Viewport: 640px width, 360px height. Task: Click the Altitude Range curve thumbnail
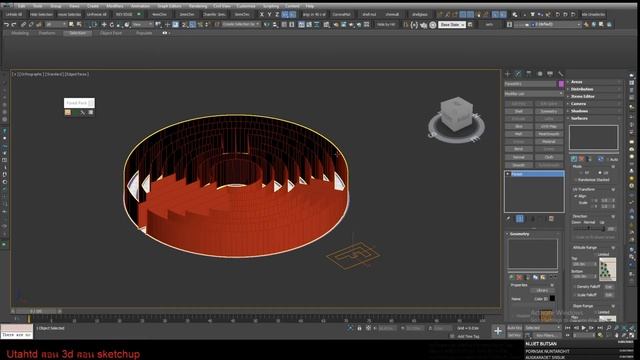pos(607,269)
